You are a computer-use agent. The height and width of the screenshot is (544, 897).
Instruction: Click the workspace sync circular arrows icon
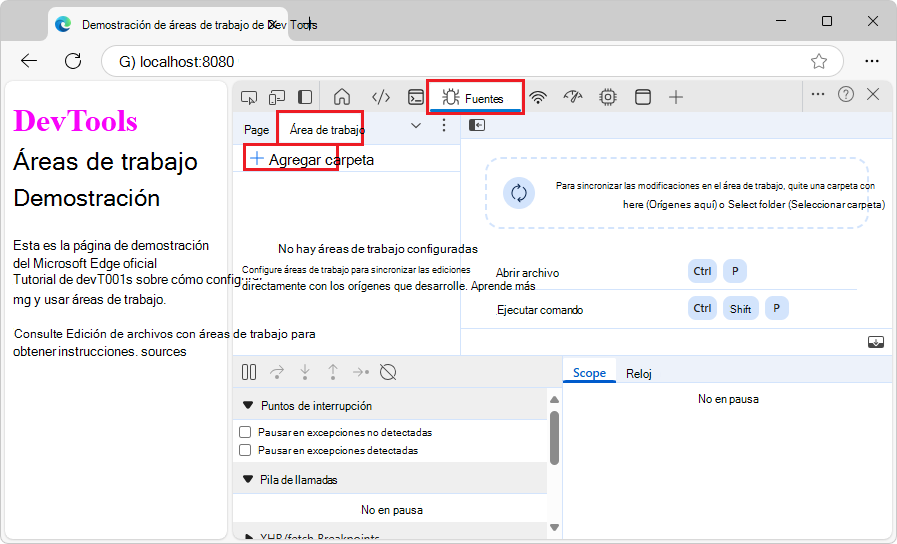519,193
